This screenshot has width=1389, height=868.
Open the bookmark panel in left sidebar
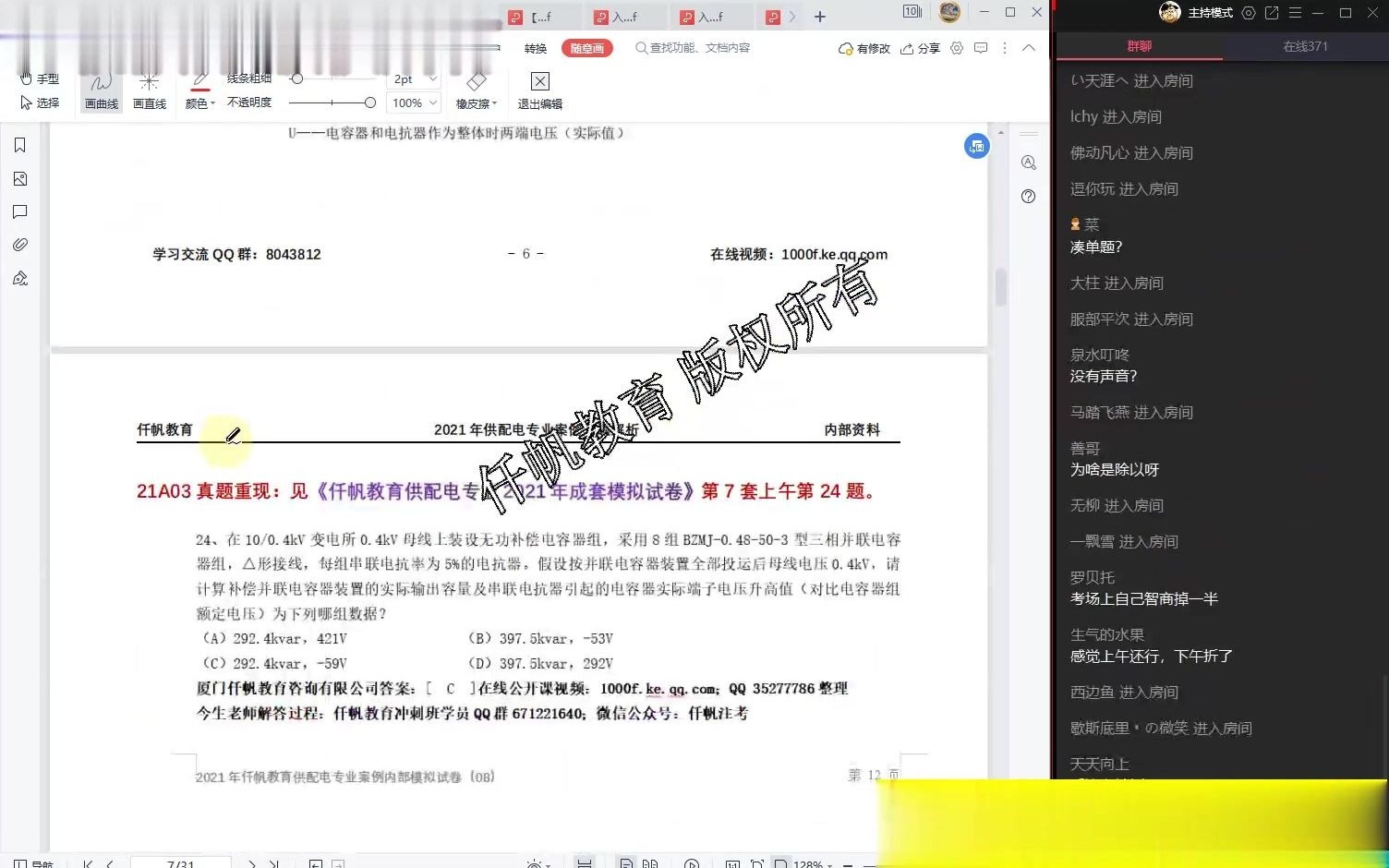pyautogui.click(x=19, y=145)
